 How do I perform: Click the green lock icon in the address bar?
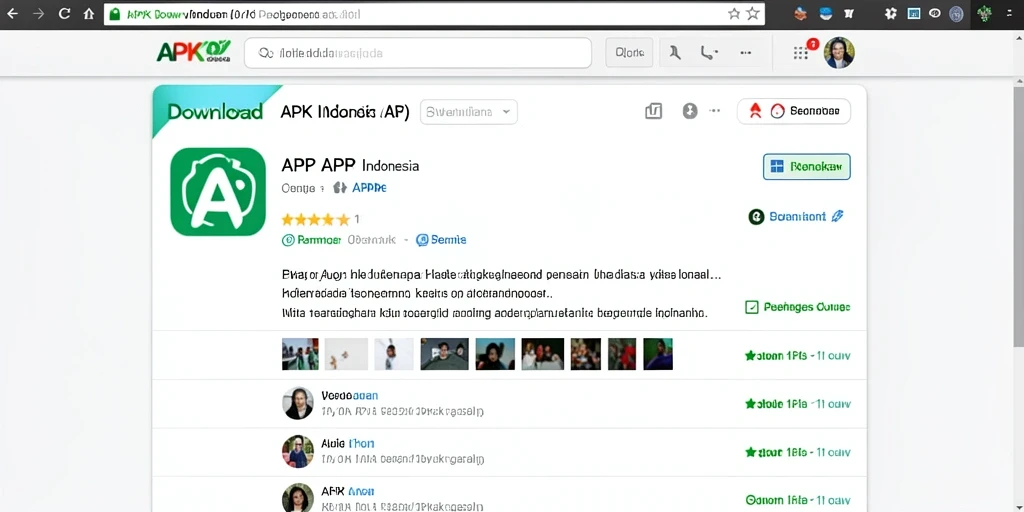coord(115,14)
